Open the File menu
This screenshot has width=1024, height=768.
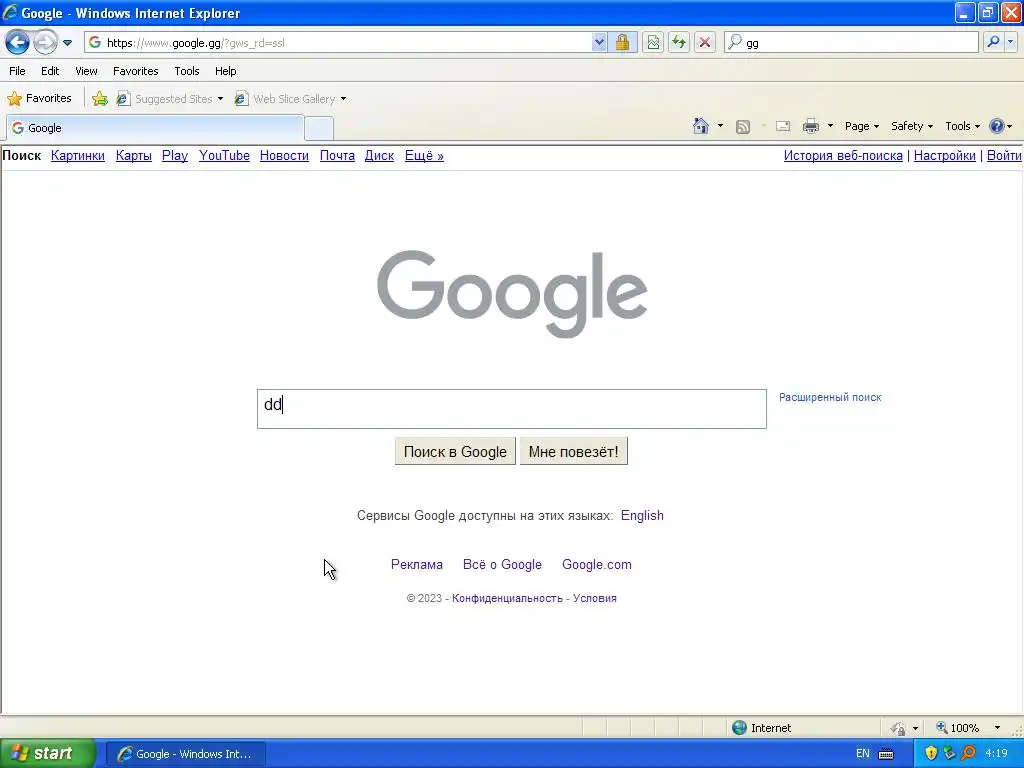point(18,71)
